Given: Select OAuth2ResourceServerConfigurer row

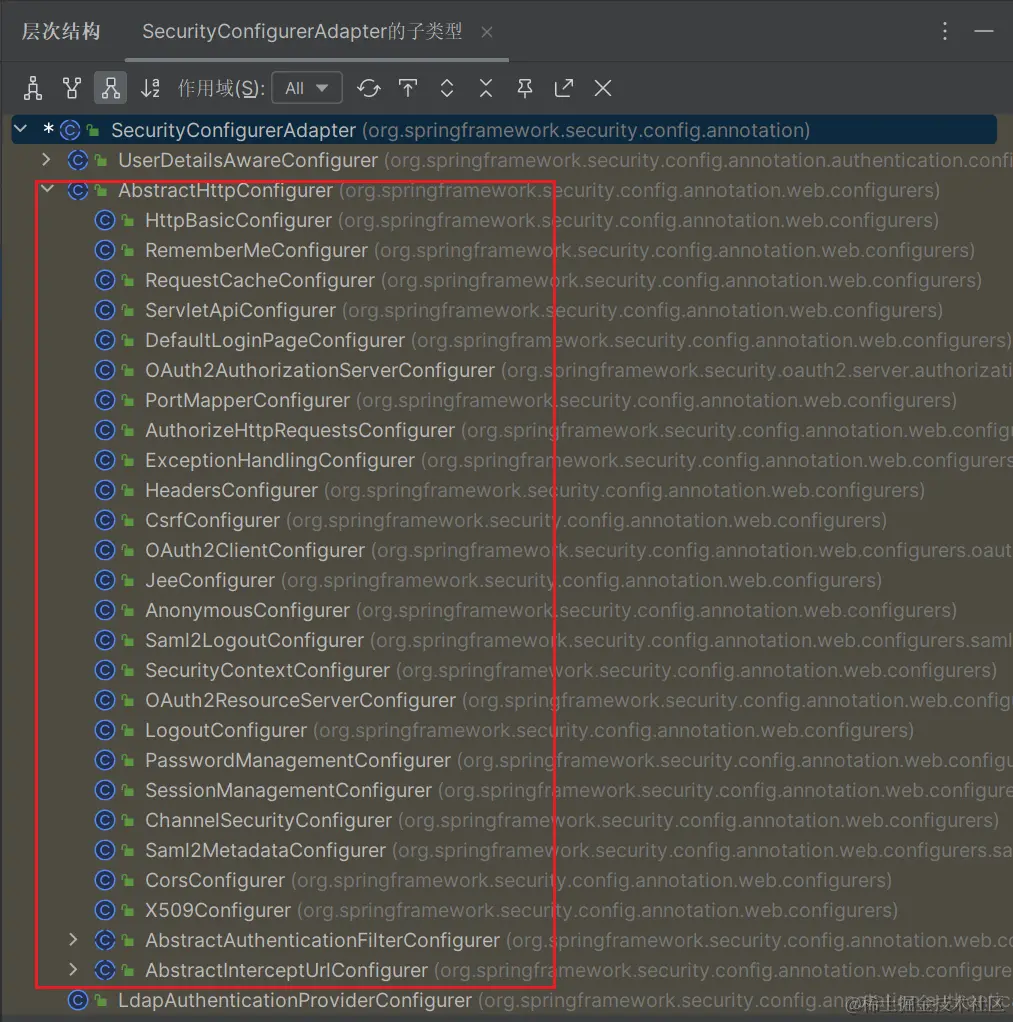Looking at the screenshot, I should (x=301, y=700).
